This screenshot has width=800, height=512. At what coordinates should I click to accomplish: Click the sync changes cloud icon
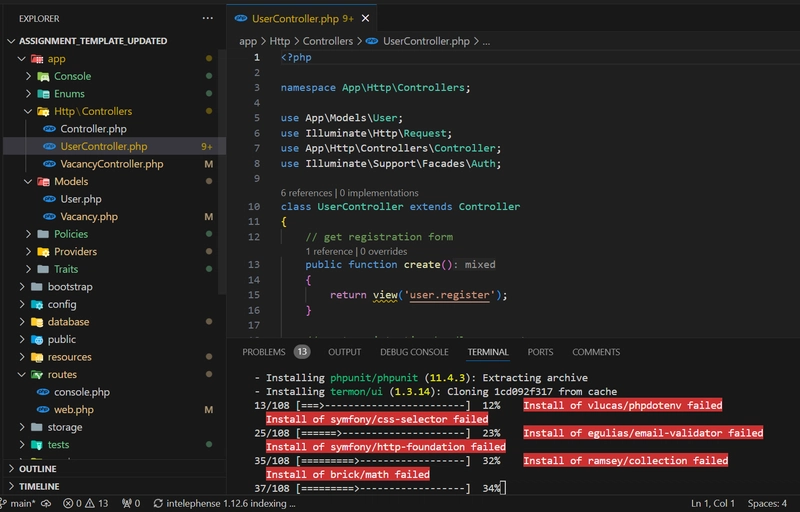point(46,503)
